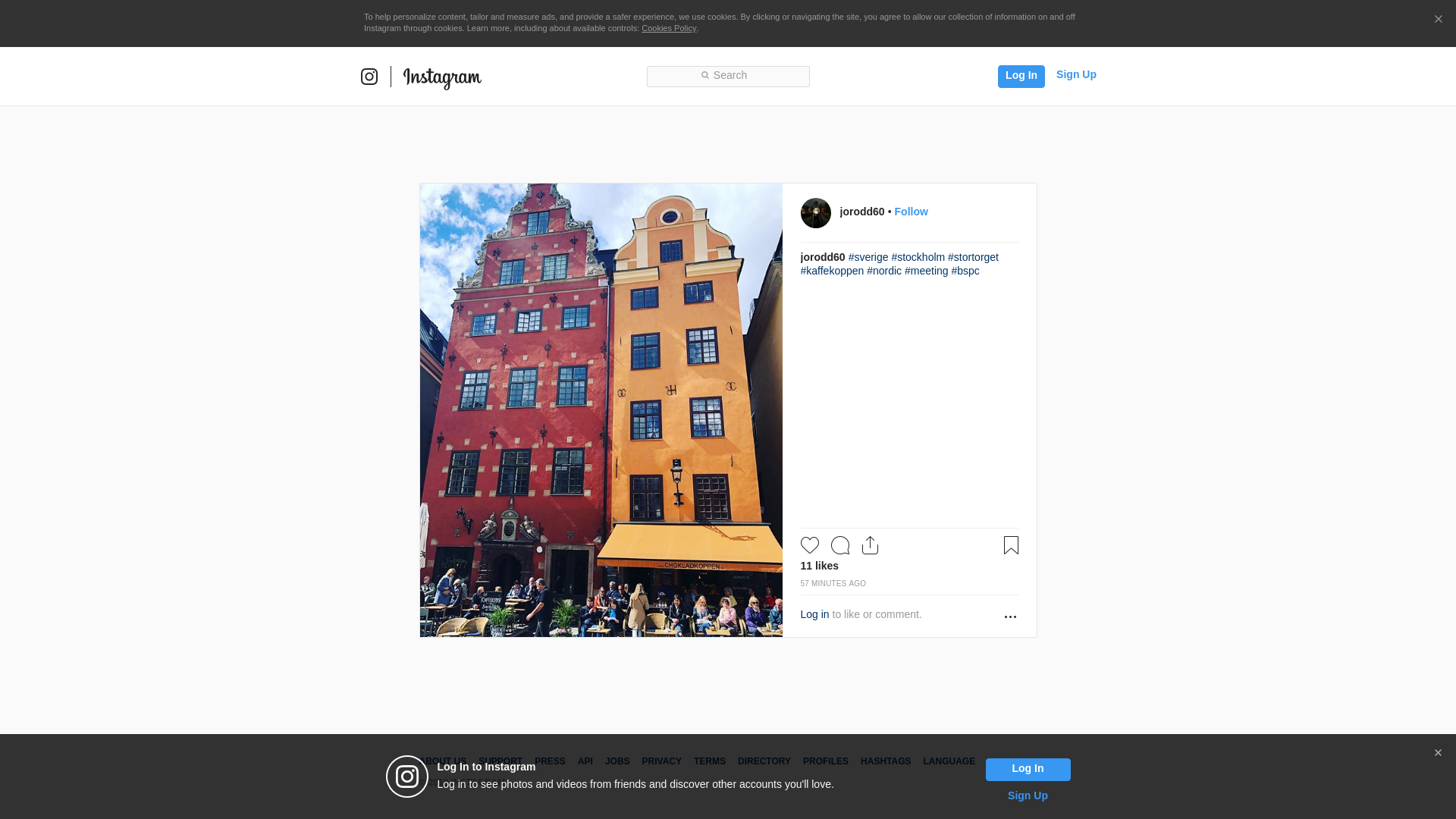Open JOBS footer link
Screen dimensions: 1456x819
click(x=617, y=761)
